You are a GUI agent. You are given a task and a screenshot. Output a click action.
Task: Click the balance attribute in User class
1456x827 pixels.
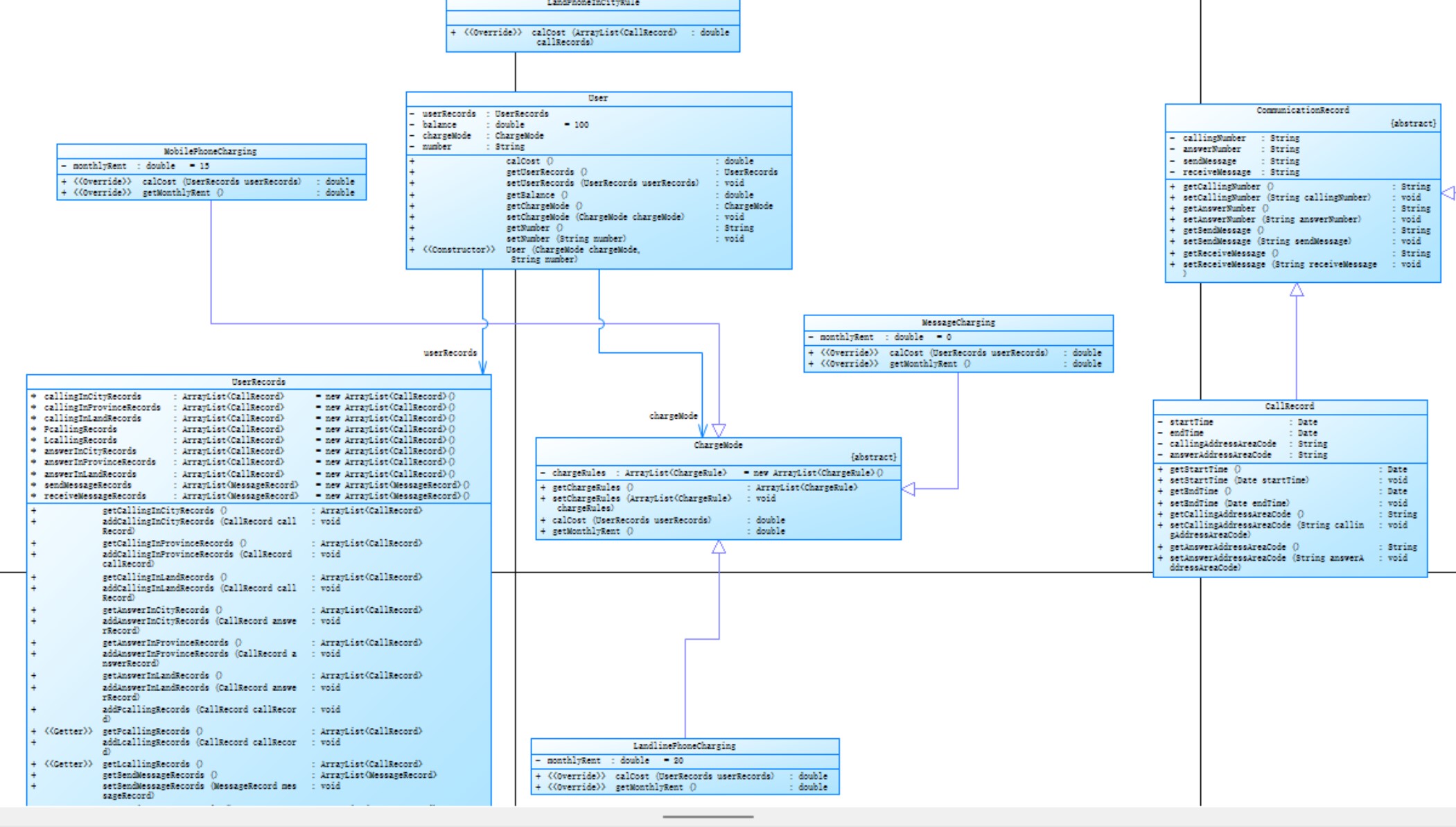click(439, 125)
